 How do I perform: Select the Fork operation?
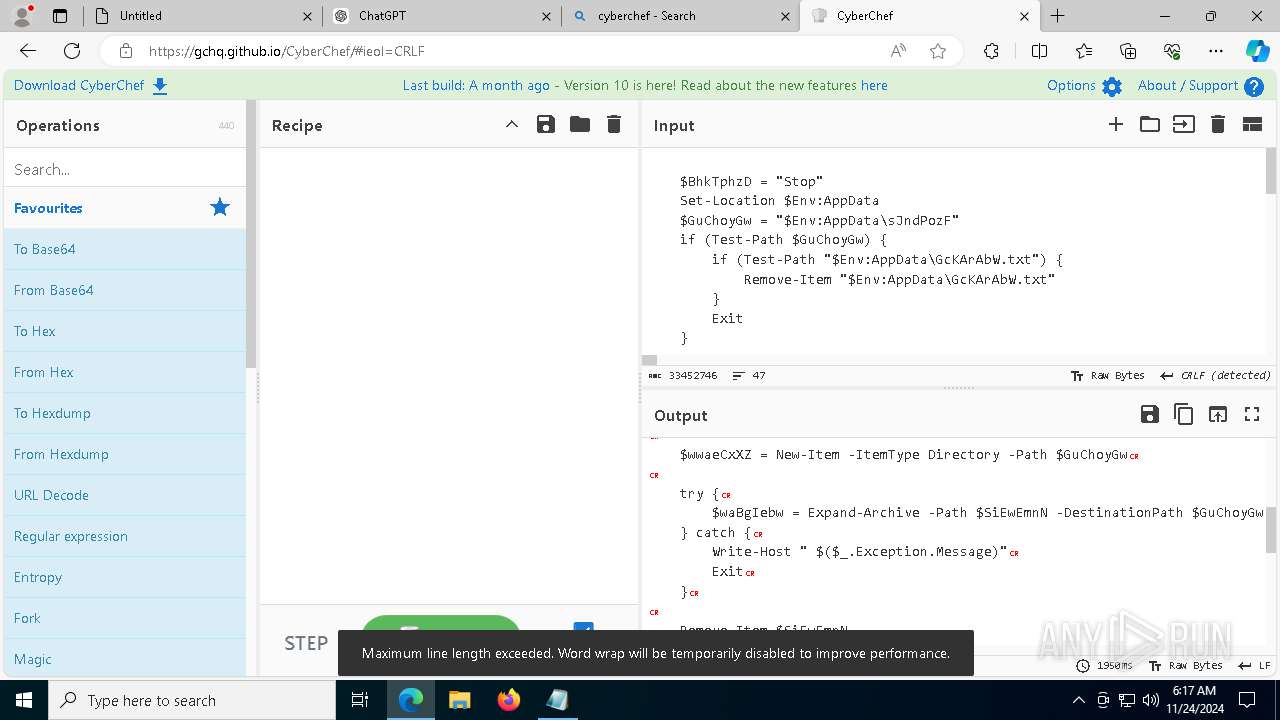125,618
